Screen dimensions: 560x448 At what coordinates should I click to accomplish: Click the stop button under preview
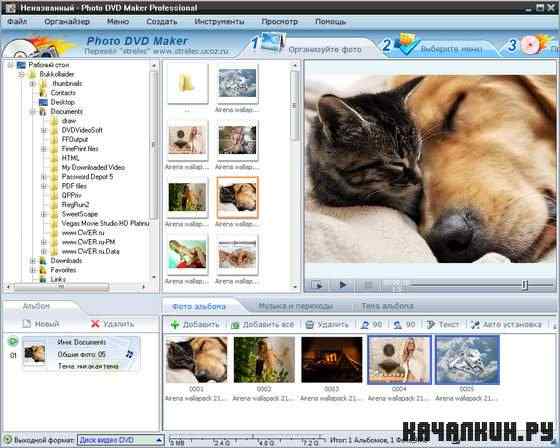point(369,285)
